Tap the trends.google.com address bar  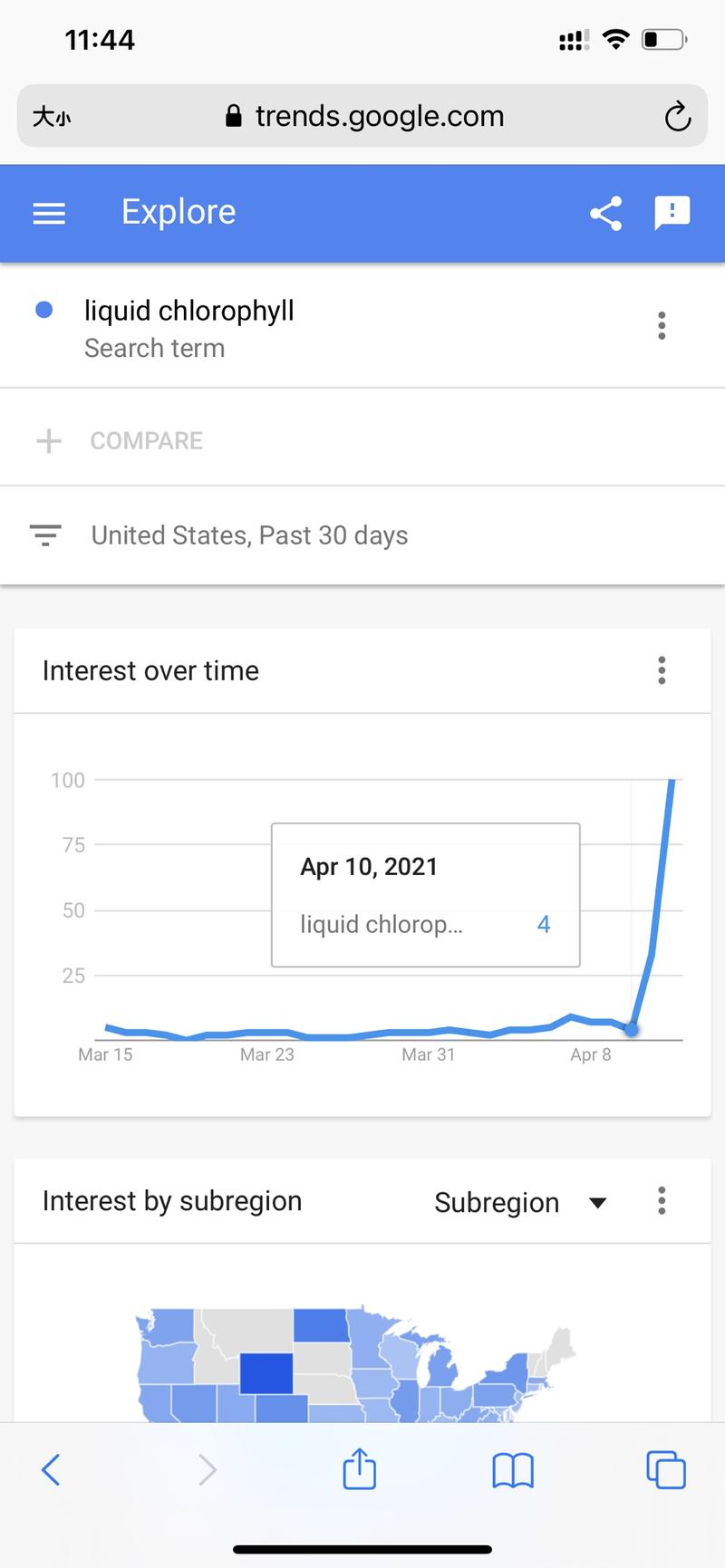[364, 117]
